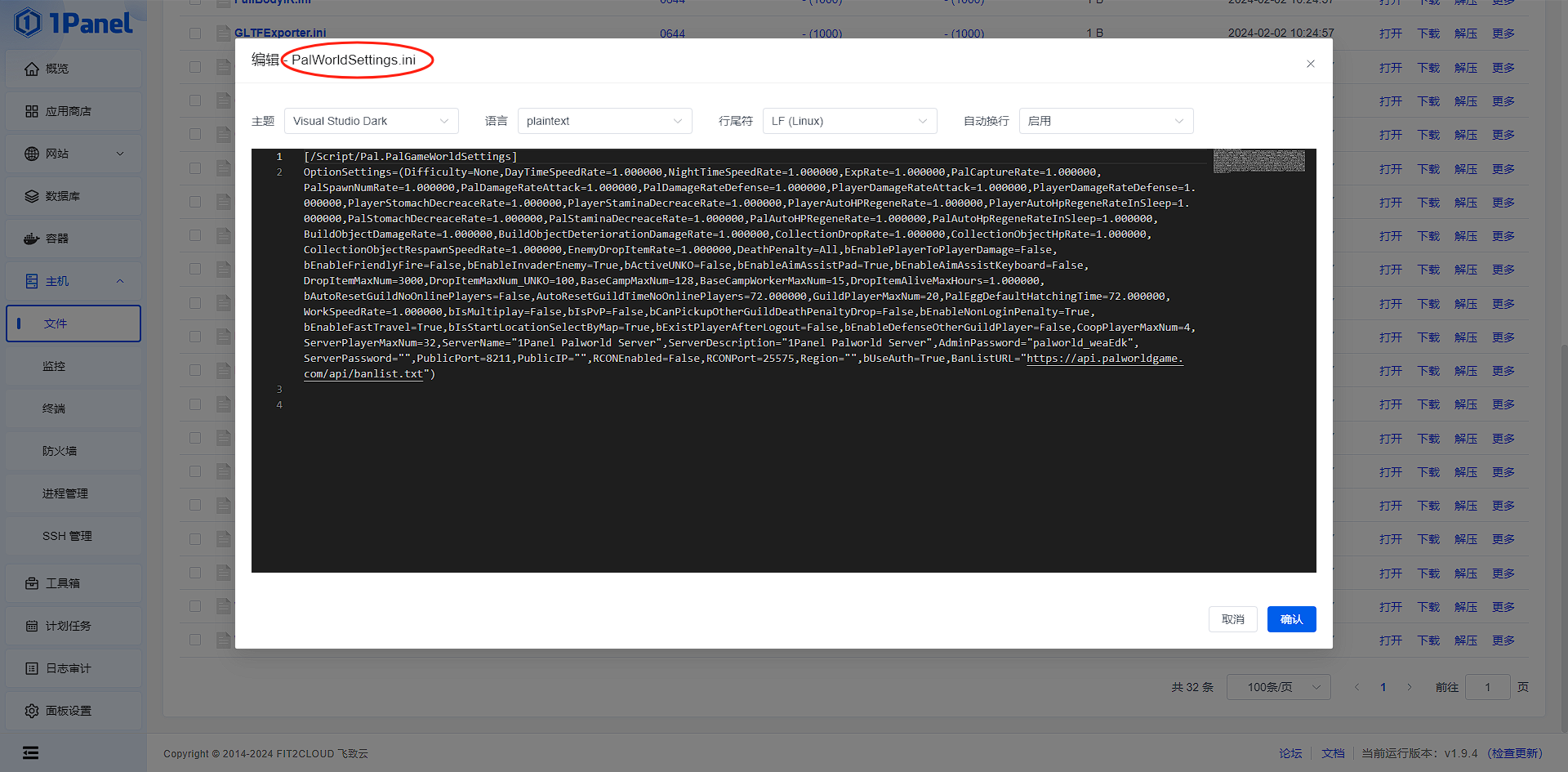Click 下载 for GLTFExporter.ini

tap(1428, 33)
